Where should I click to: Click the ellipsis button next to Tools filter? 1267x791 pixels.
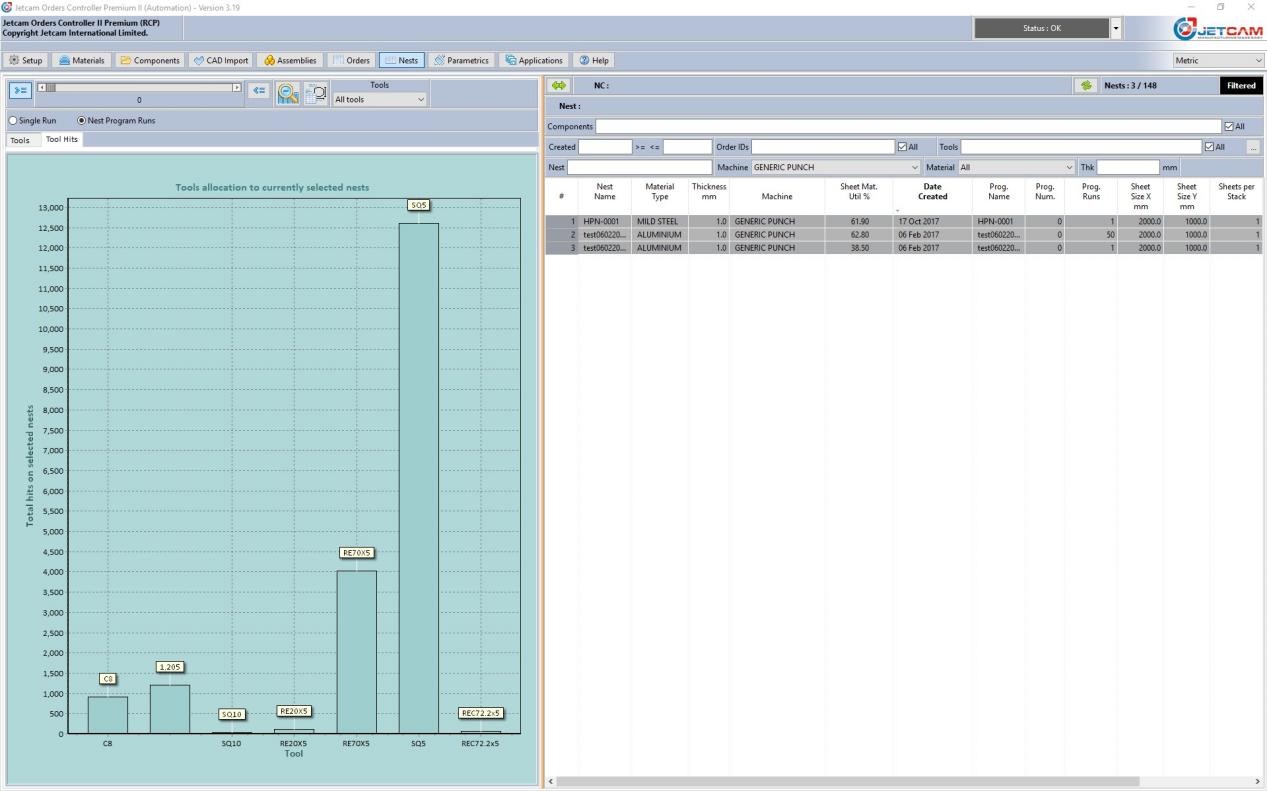(1254, 147)
